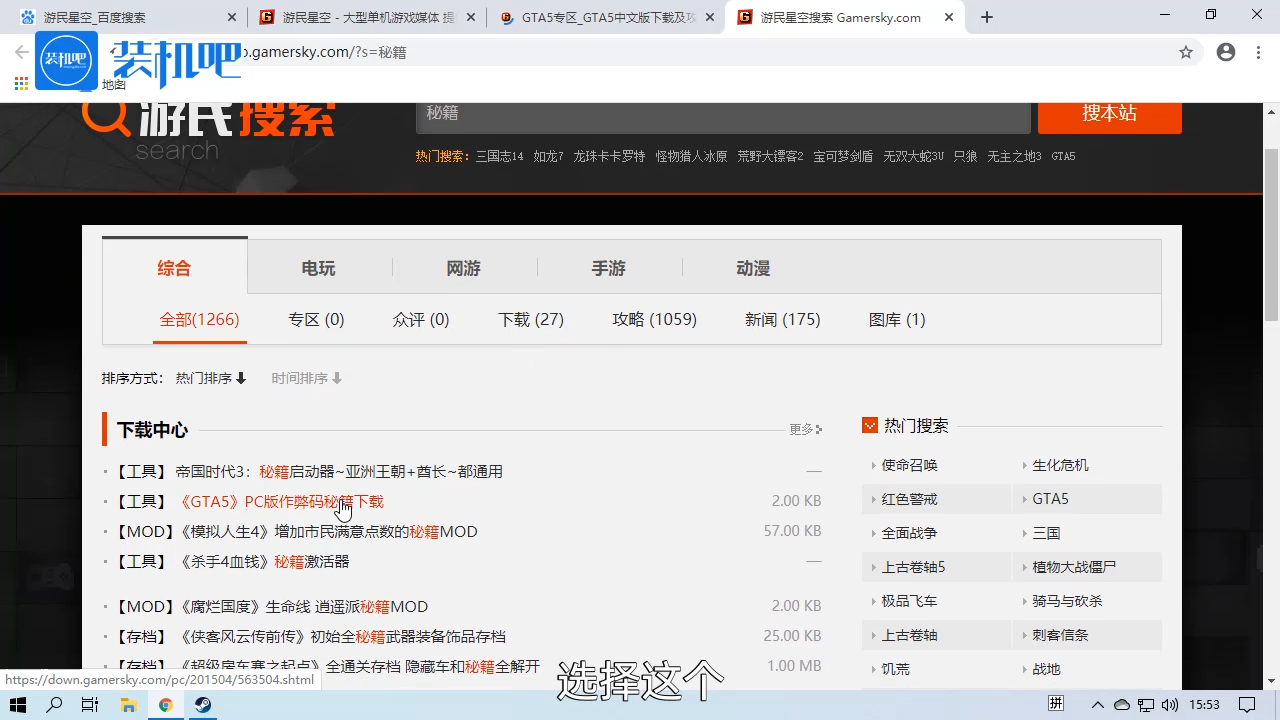Open a new tab with the plus icon

986,16
